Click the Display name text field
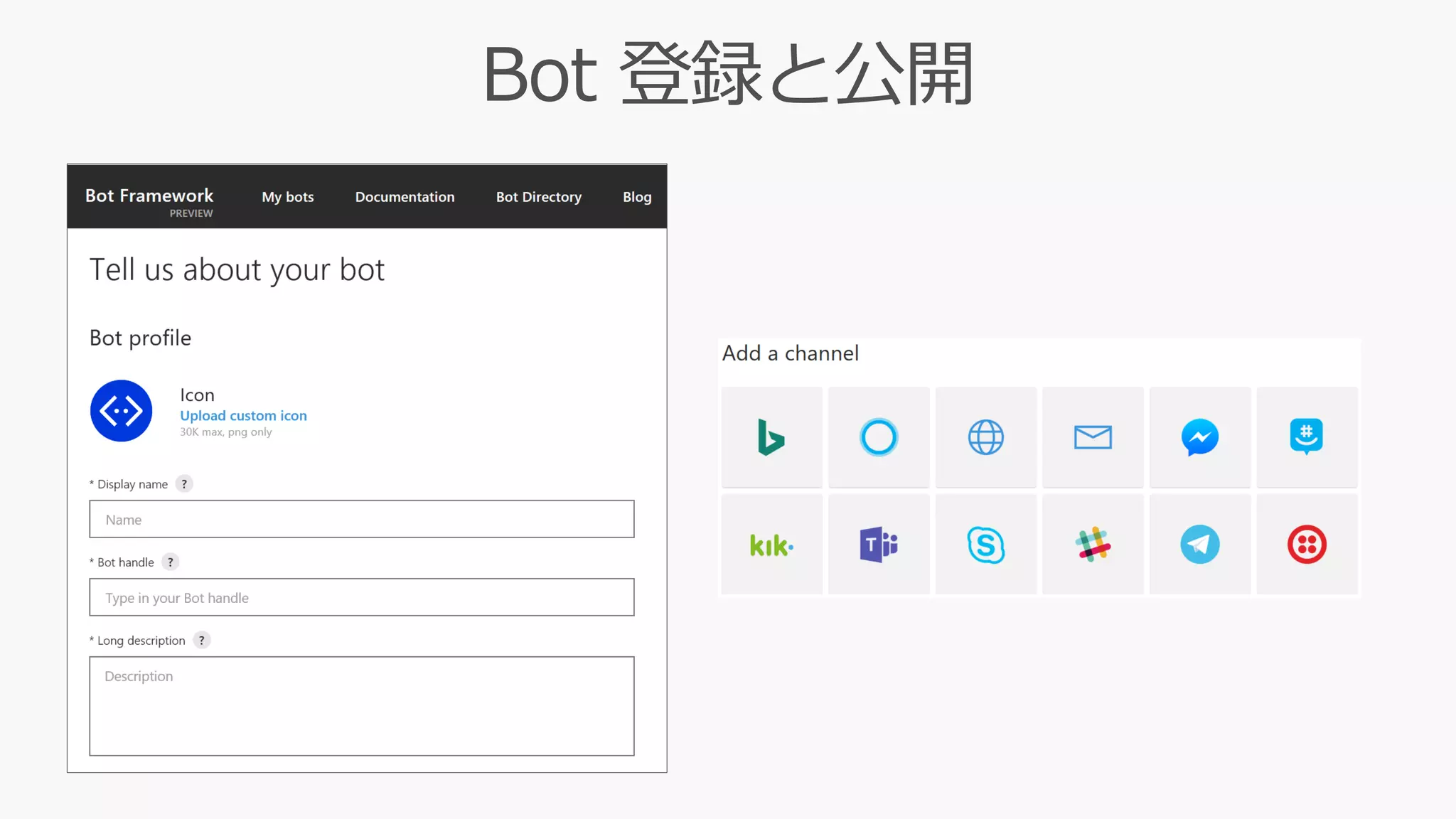The height and width of the screenshot is (819, 1456). click(361, 519)
